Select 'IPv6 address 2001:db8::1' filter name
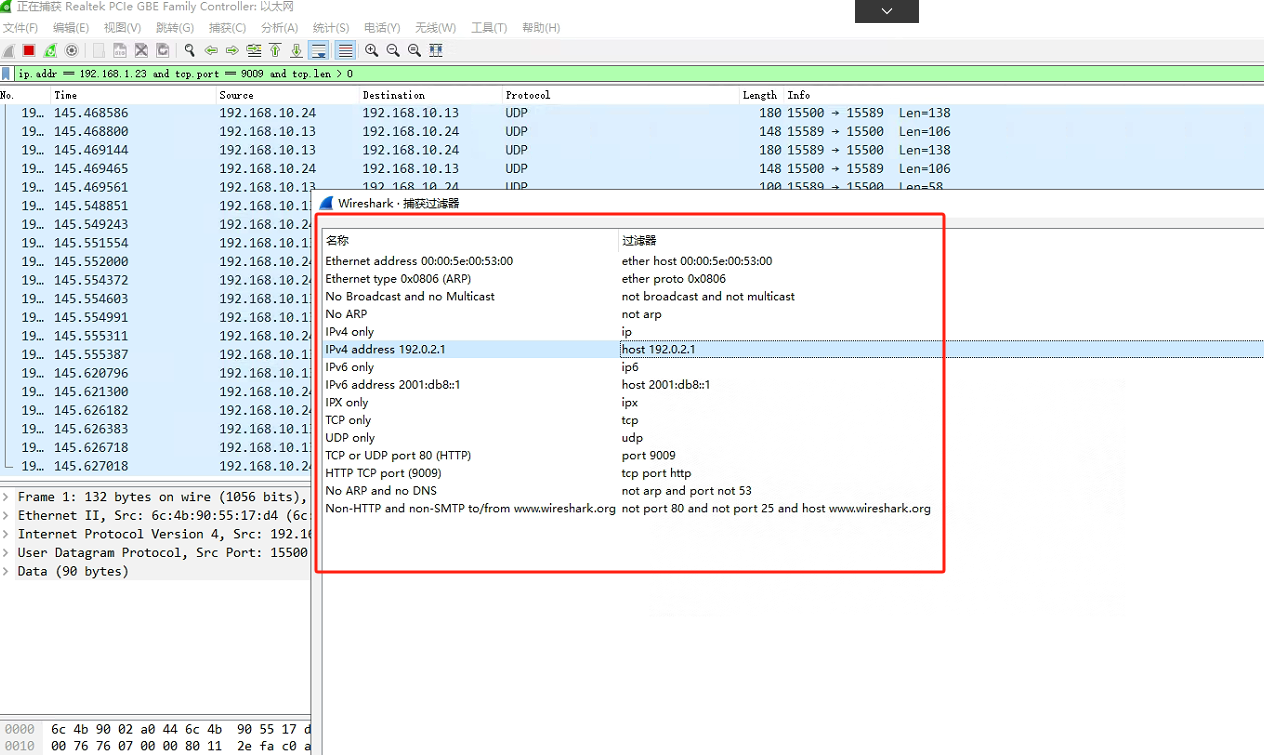 392,385
